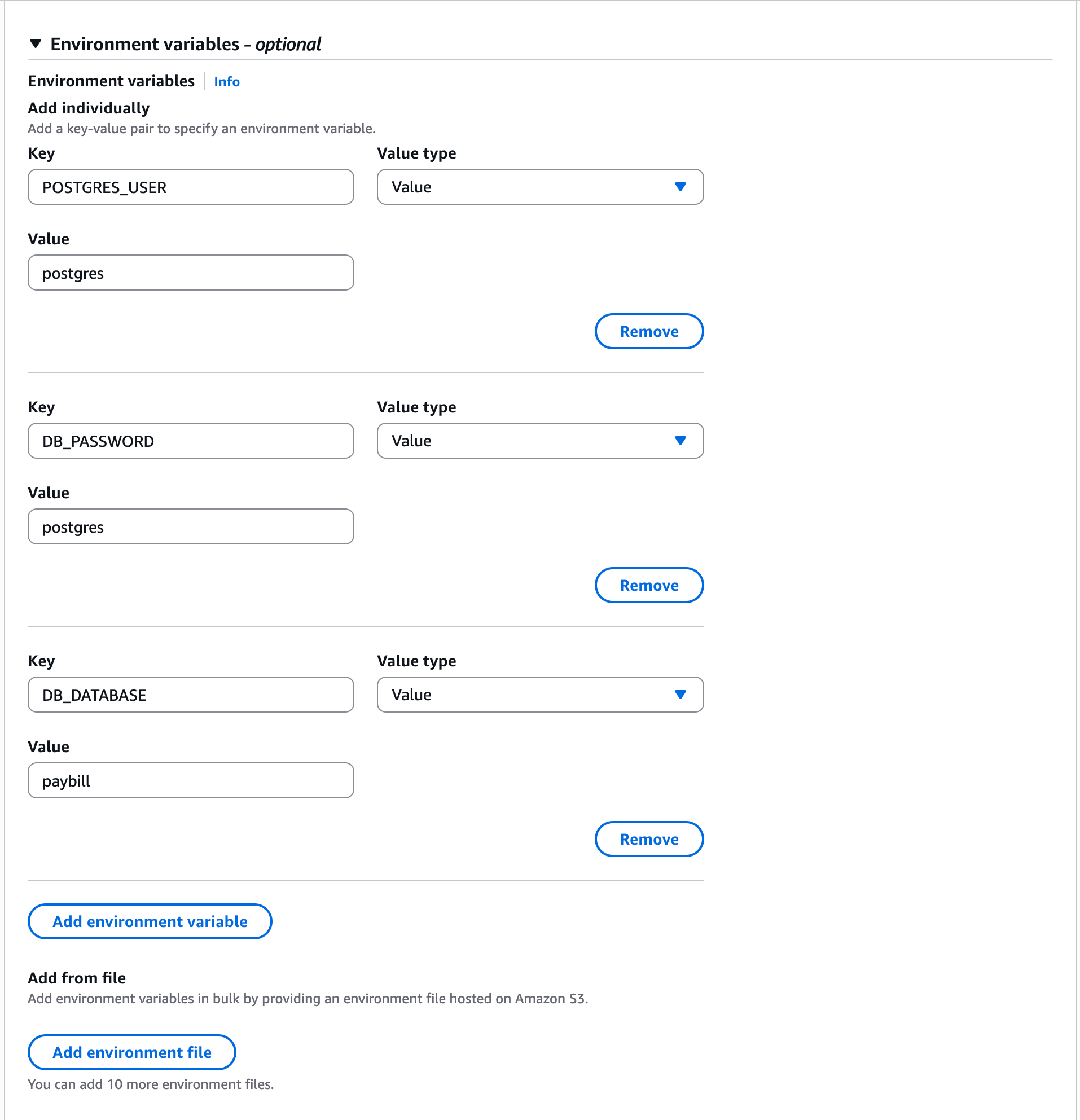Click the paybill value field

click(x=190, y=780)
